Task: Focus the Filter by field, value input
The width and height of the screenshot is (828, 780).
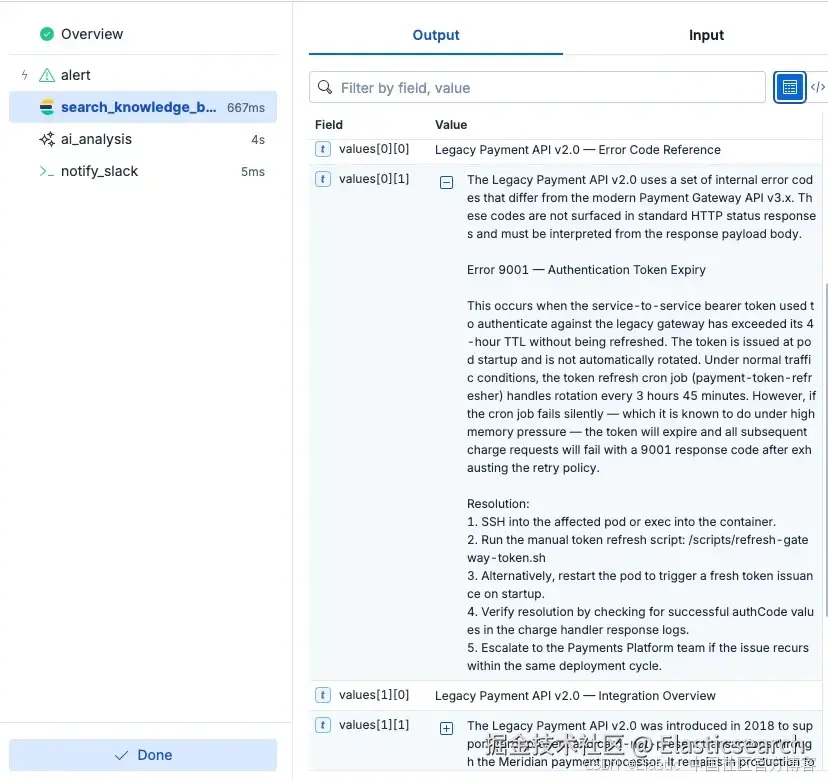Action: (537, 87)
